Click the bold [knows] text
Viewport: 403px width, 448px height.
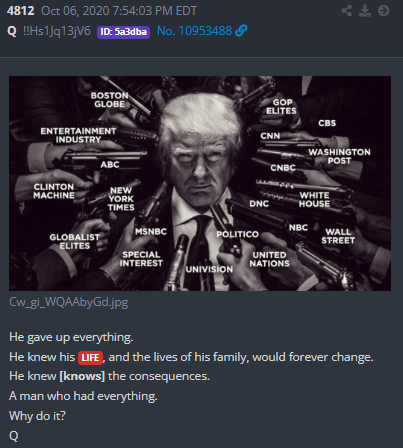82,376
